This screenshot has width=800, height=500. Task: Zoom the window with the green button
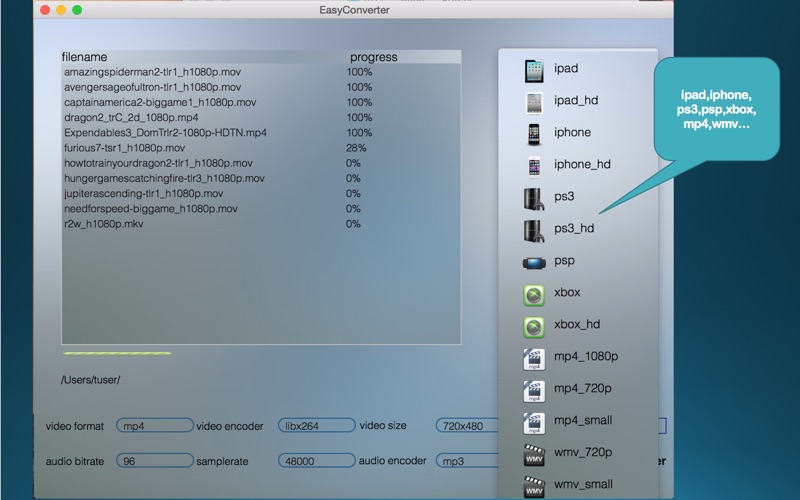(x=77, y=10)
